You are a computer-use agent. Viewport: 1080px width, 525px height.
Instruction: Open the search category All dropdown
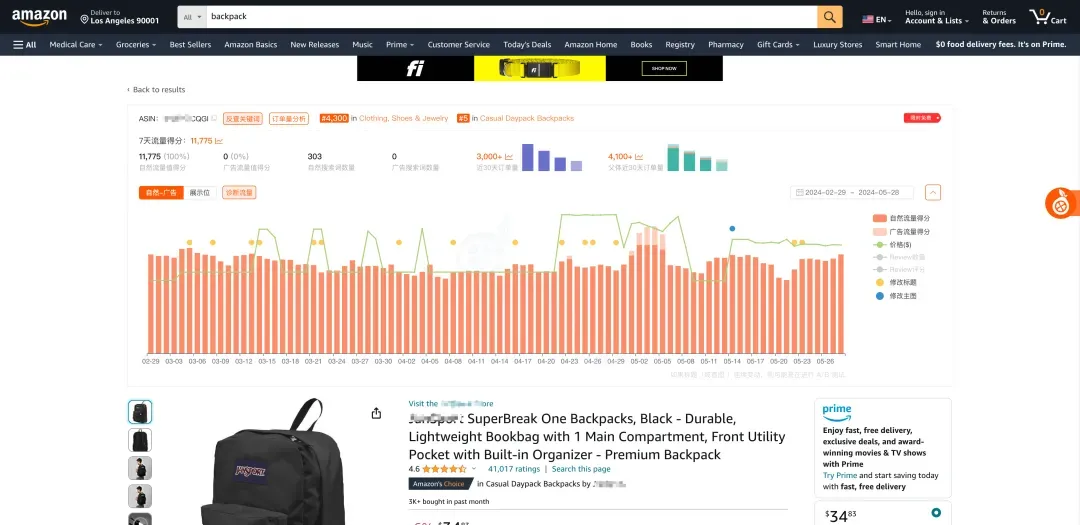(x=192, y=17)
